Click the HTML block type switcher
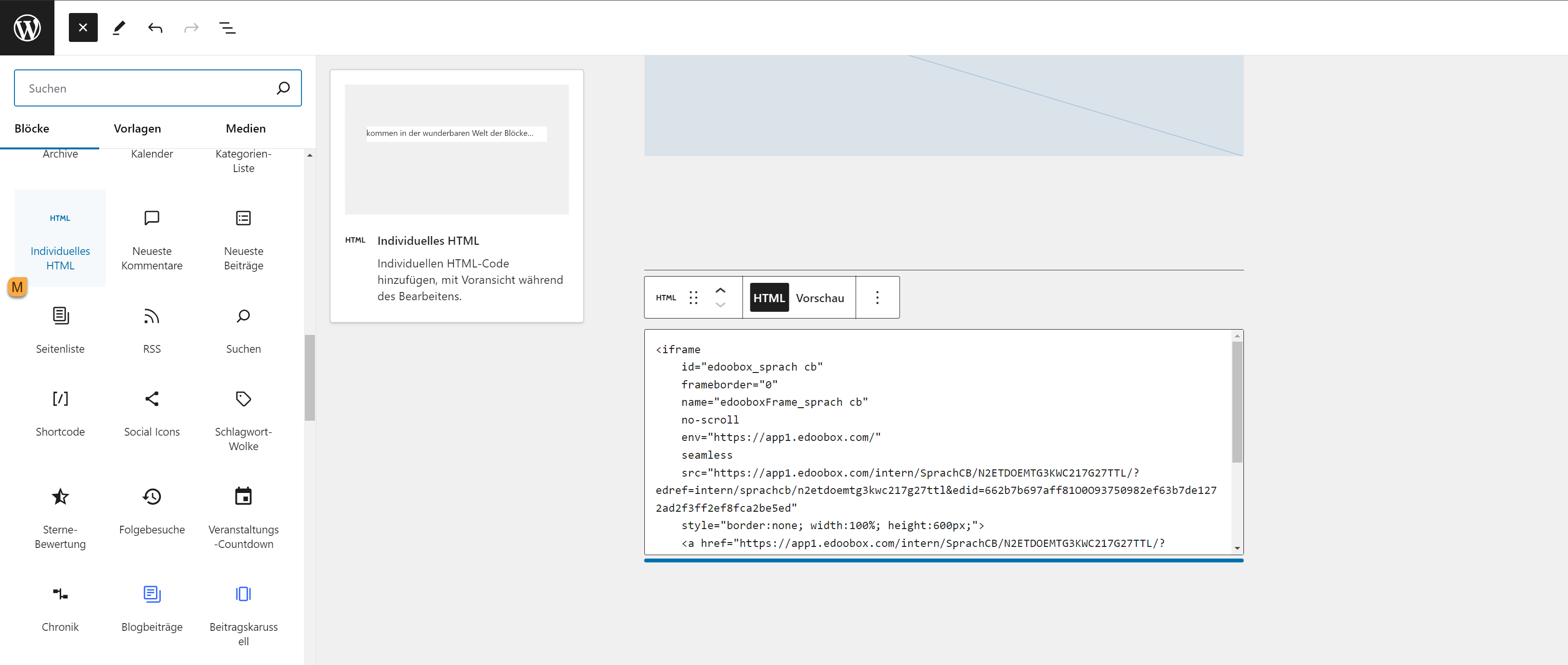The width and height of the screenshot is (1568, 665). [666, 298]
